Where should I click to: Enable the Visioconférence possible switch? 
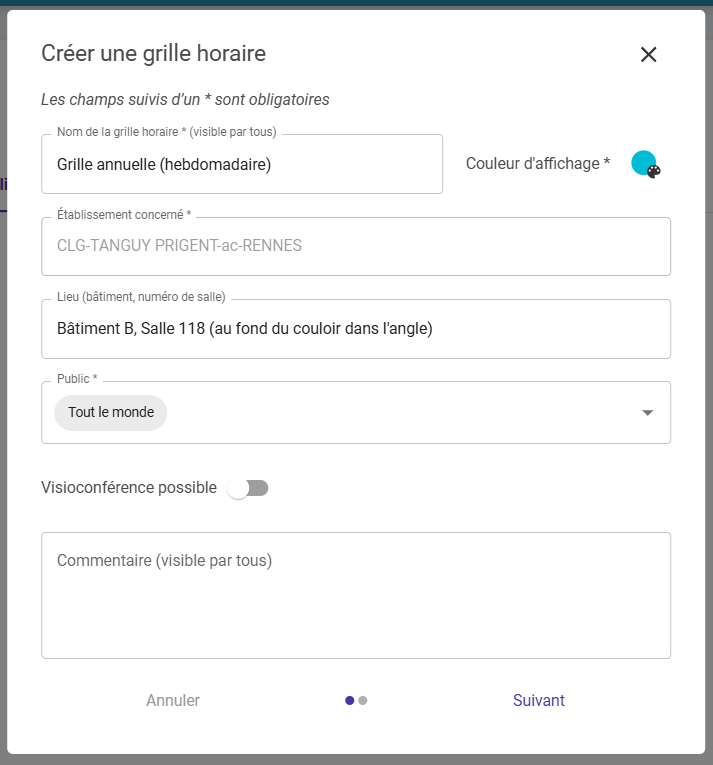(248, 488)
